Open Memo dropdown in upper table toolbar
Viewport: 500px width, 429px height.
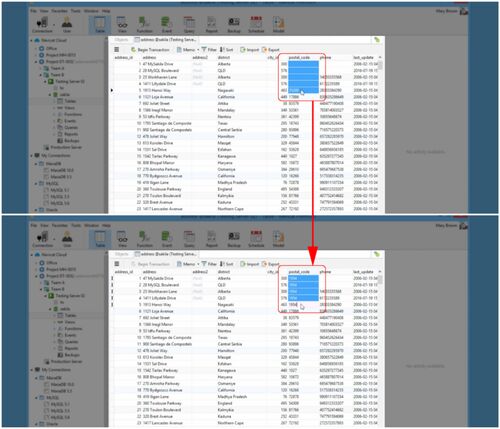[x=188, y=50]
